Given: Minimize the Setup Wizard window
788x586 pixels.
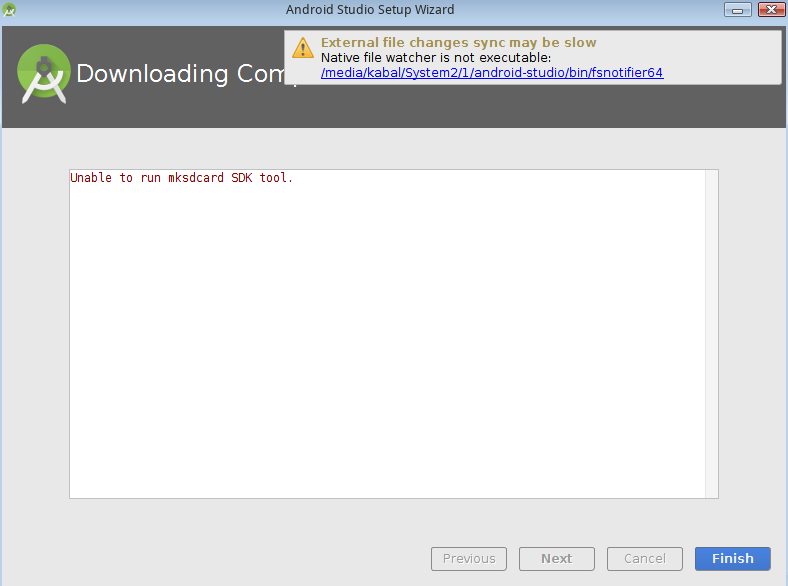Looking at the screenshot, I should (737, 10).
